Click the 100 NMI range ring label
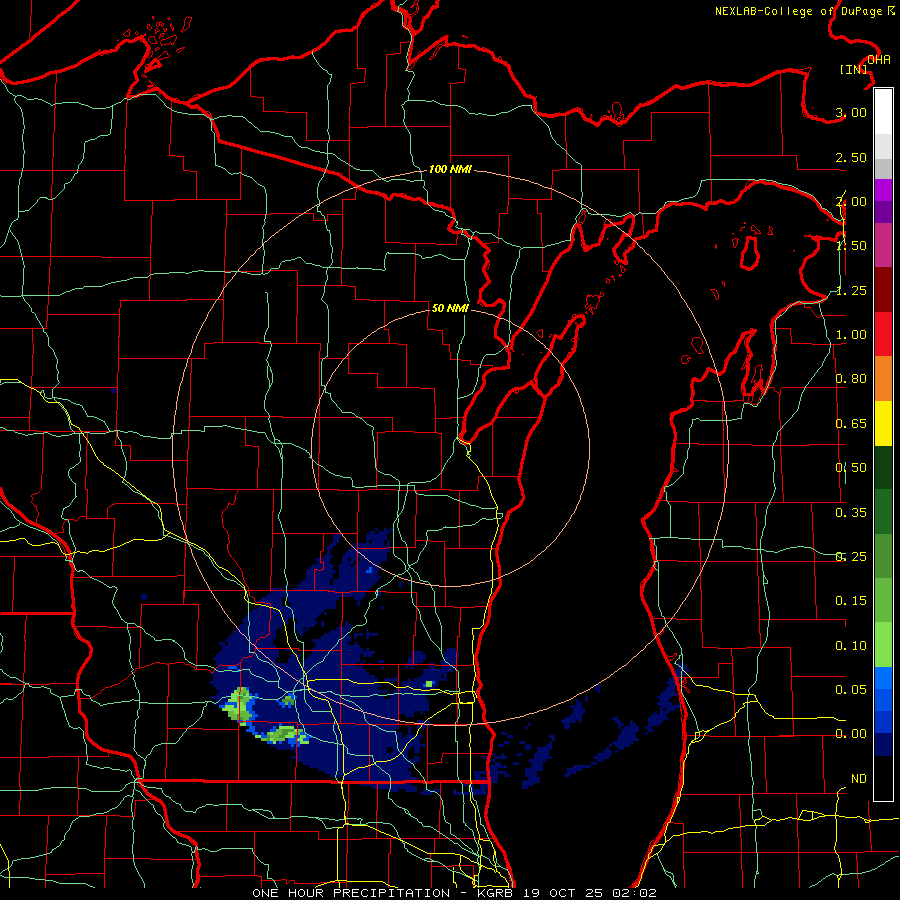Image resolution: width=900 pixels, height=900 pixels. [450, 169]
